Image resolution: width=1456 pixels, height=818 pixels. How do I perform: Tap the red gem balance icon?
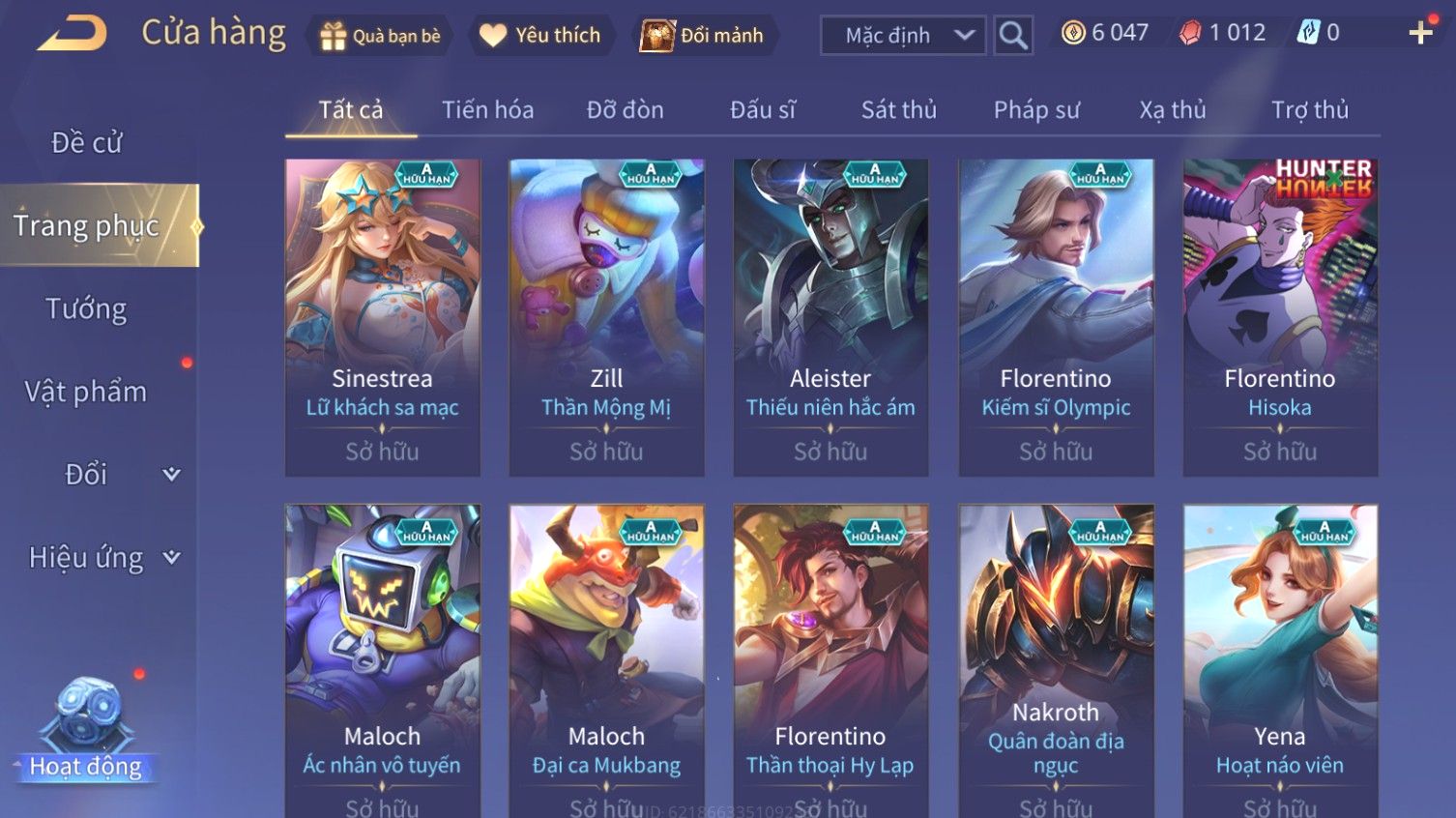1190,33
